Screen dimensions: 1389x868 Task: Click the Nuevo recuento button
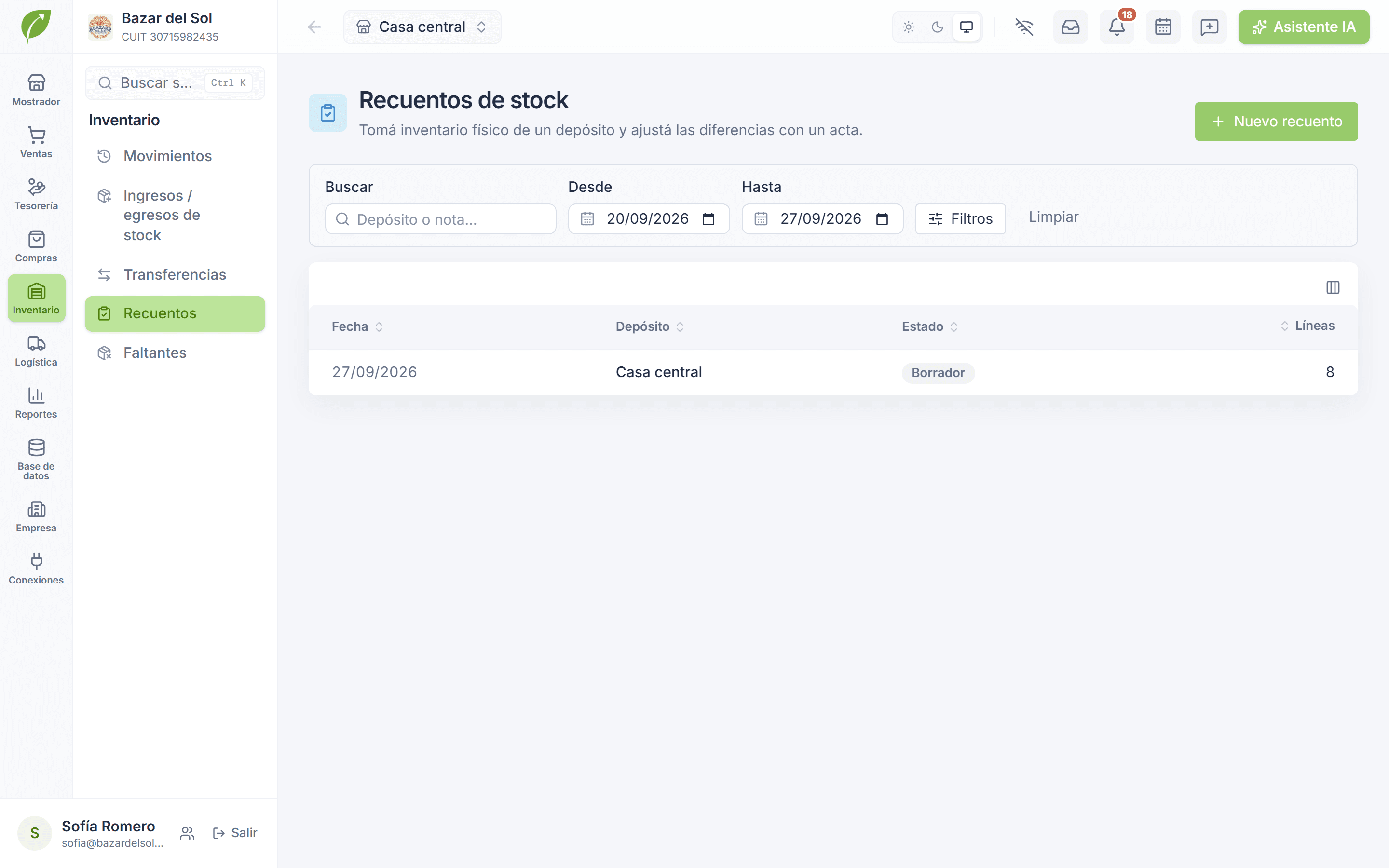pyautogui.click(x=1276, y=121)
